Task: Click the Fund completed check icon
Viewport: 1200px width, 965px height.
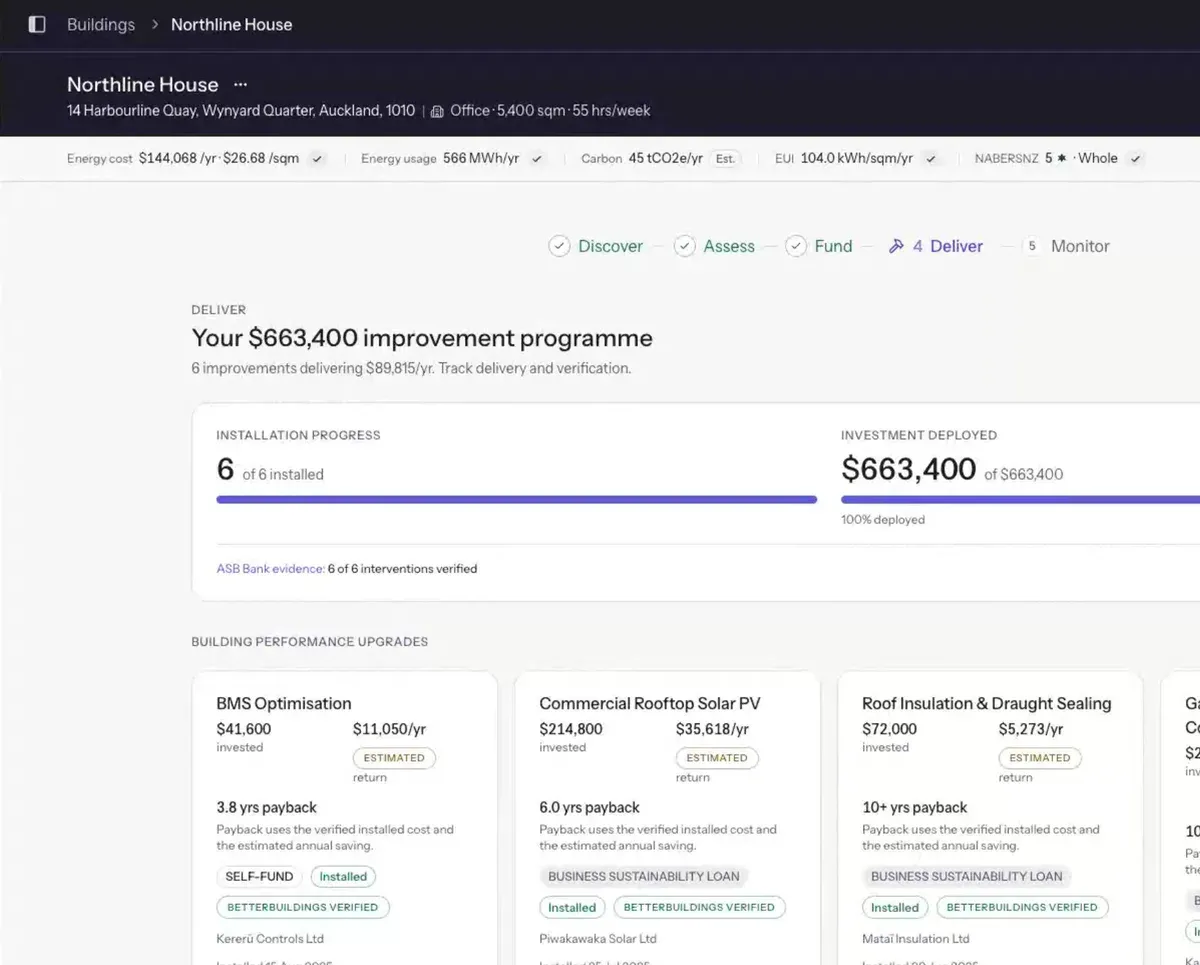Action: coord(795,246)
